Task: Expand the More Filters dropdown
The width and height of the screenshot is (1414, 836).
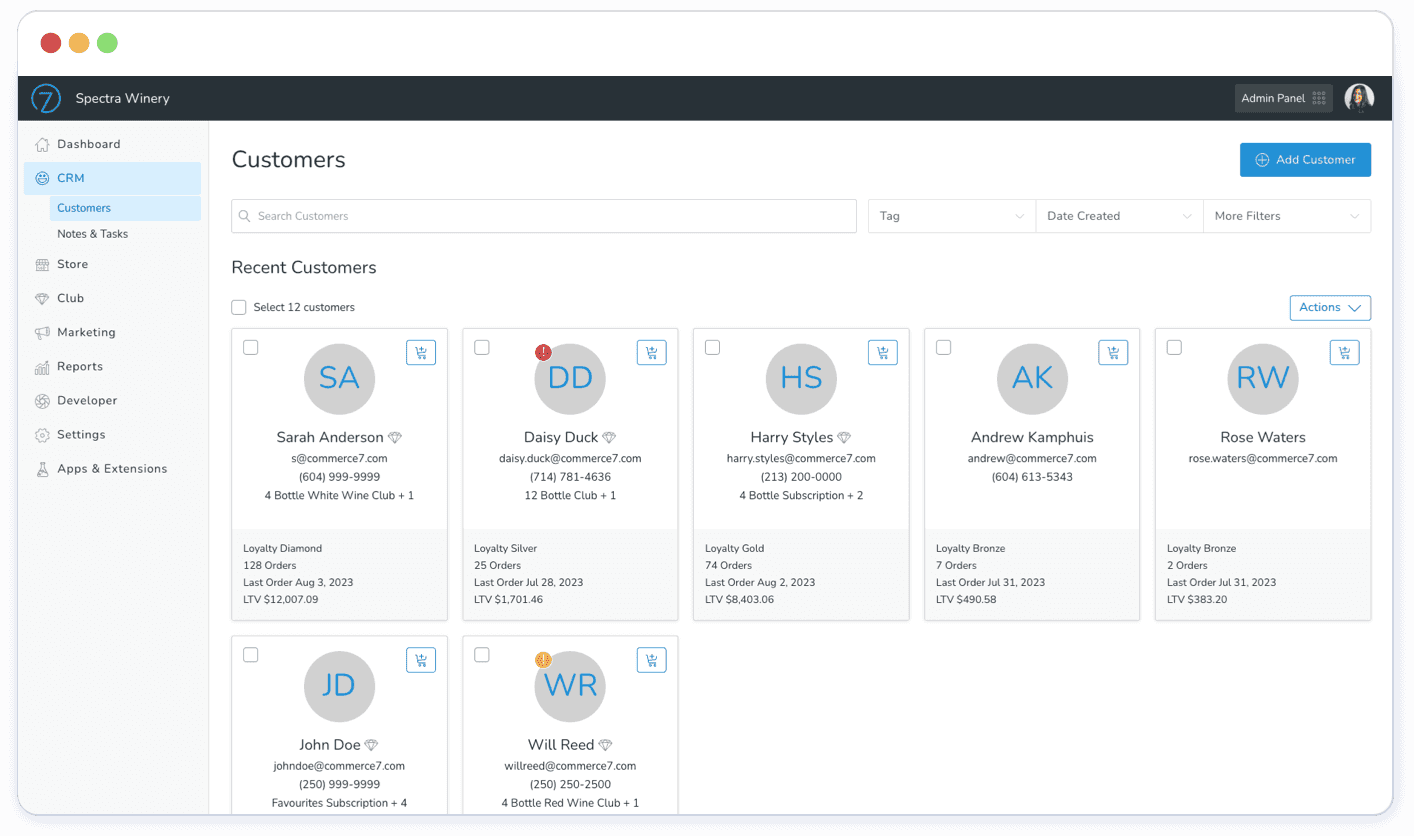Action: coord(1287,216)
